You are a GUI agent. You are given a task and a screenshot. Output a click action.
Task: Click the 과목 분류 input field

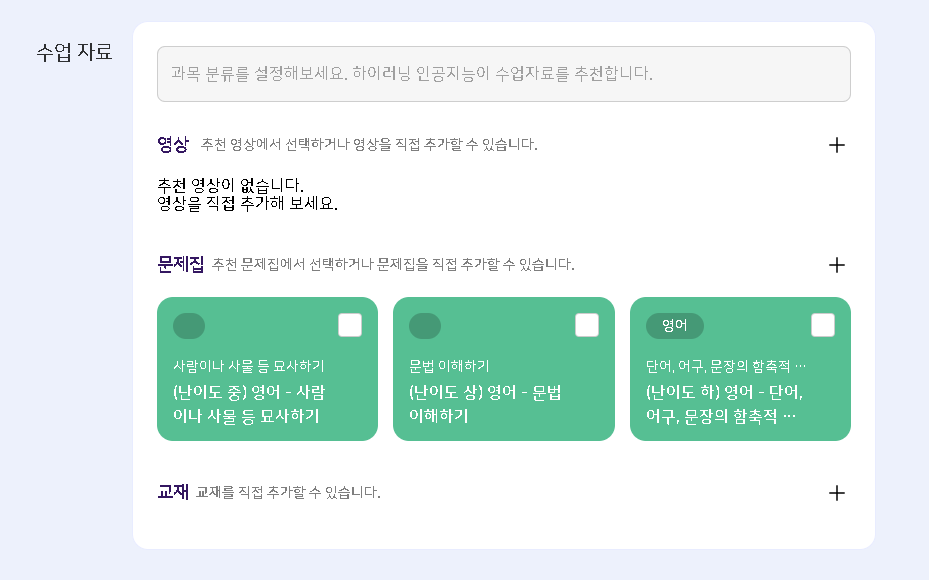[504, 74]
